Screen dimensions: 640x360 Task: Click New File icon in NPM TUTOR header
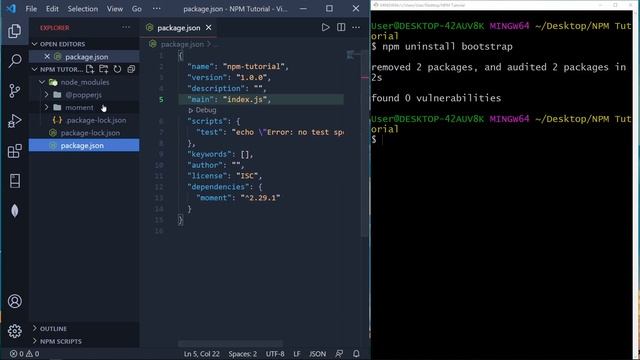[90, 69]
